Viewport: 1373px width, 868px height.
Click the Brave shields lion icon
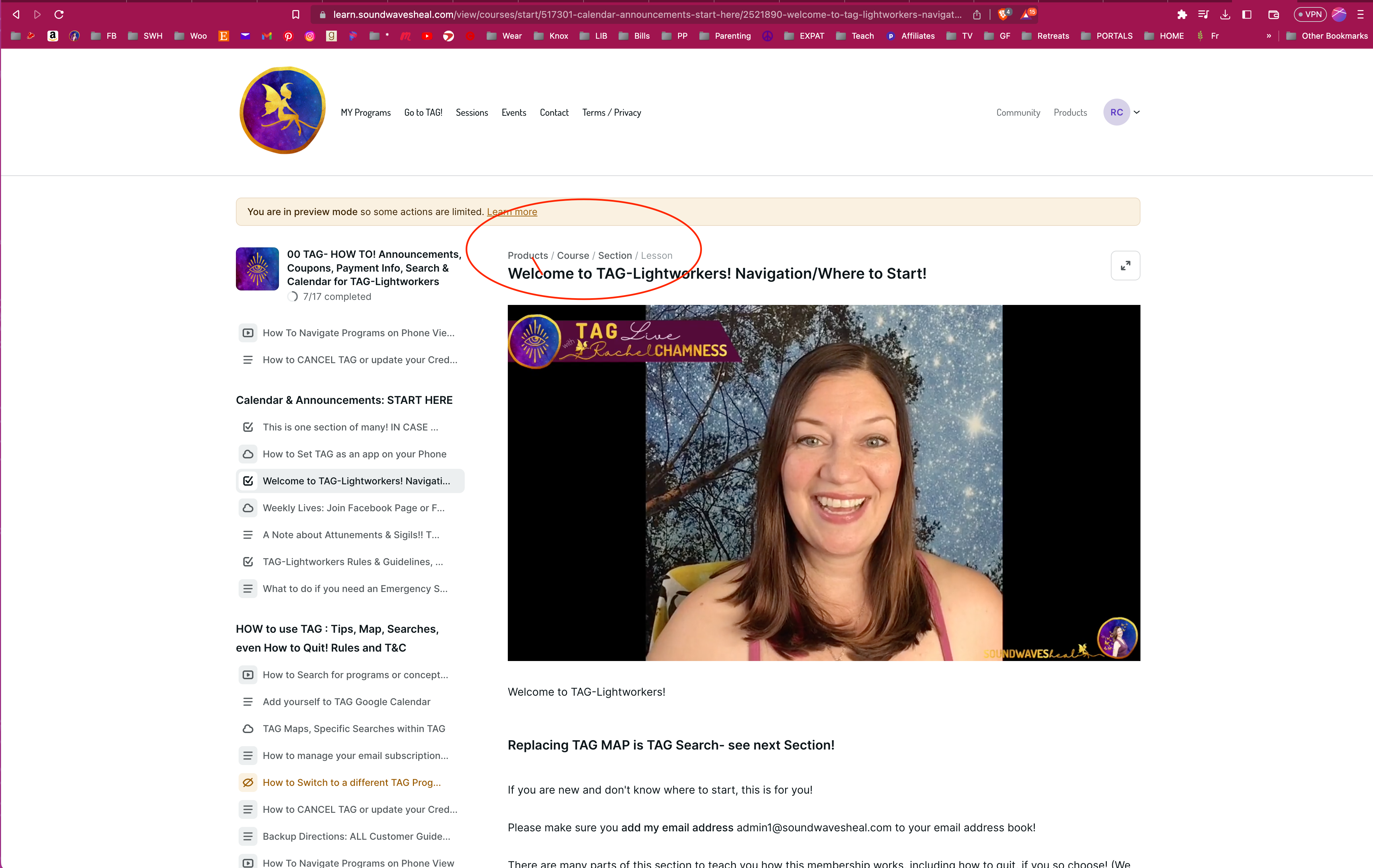(1003, 14)
